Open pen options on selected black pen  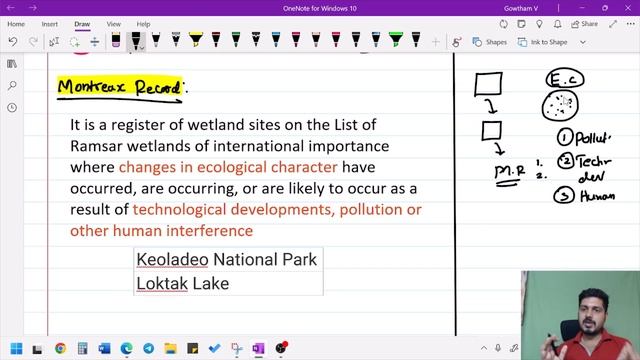[x=142, y=48]
